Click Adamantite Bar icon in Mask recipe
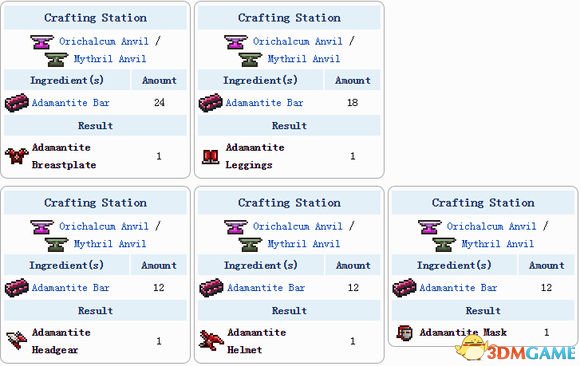This screenshot has height=366, width=580. click(404, 288)
